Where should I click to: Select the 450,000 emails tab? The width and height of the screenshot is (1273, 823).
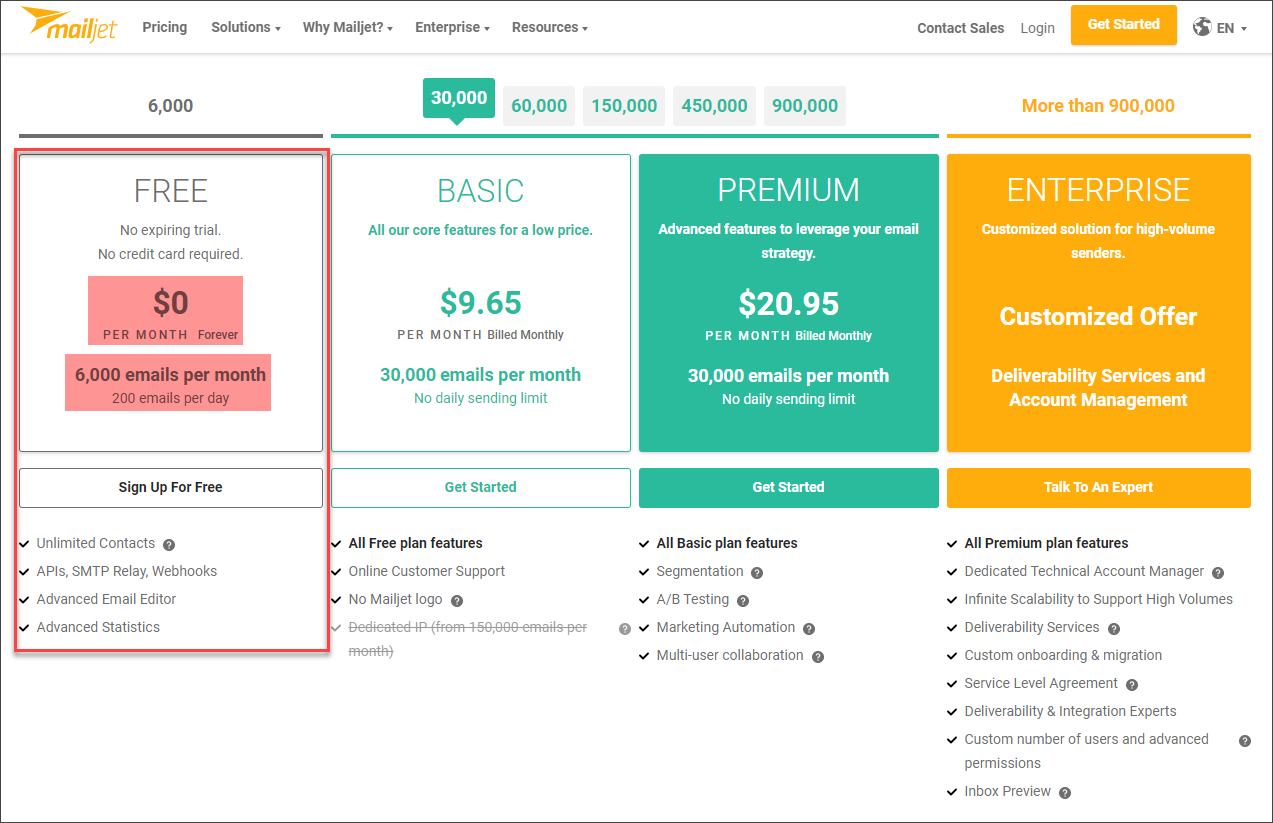pos(714,106)
